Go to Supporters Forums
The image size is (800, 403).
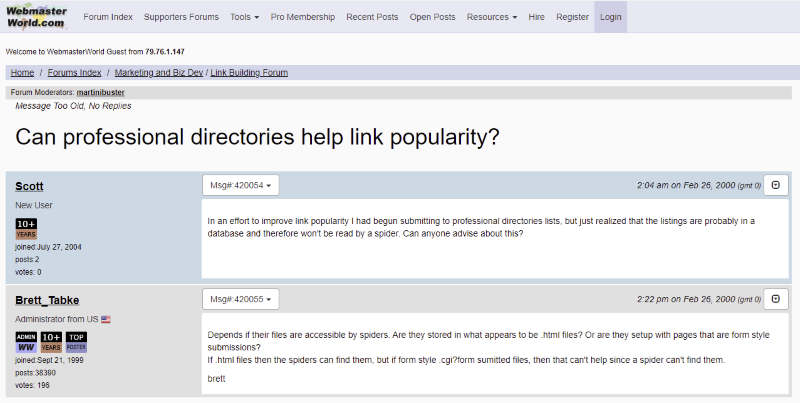pos(181,17)
